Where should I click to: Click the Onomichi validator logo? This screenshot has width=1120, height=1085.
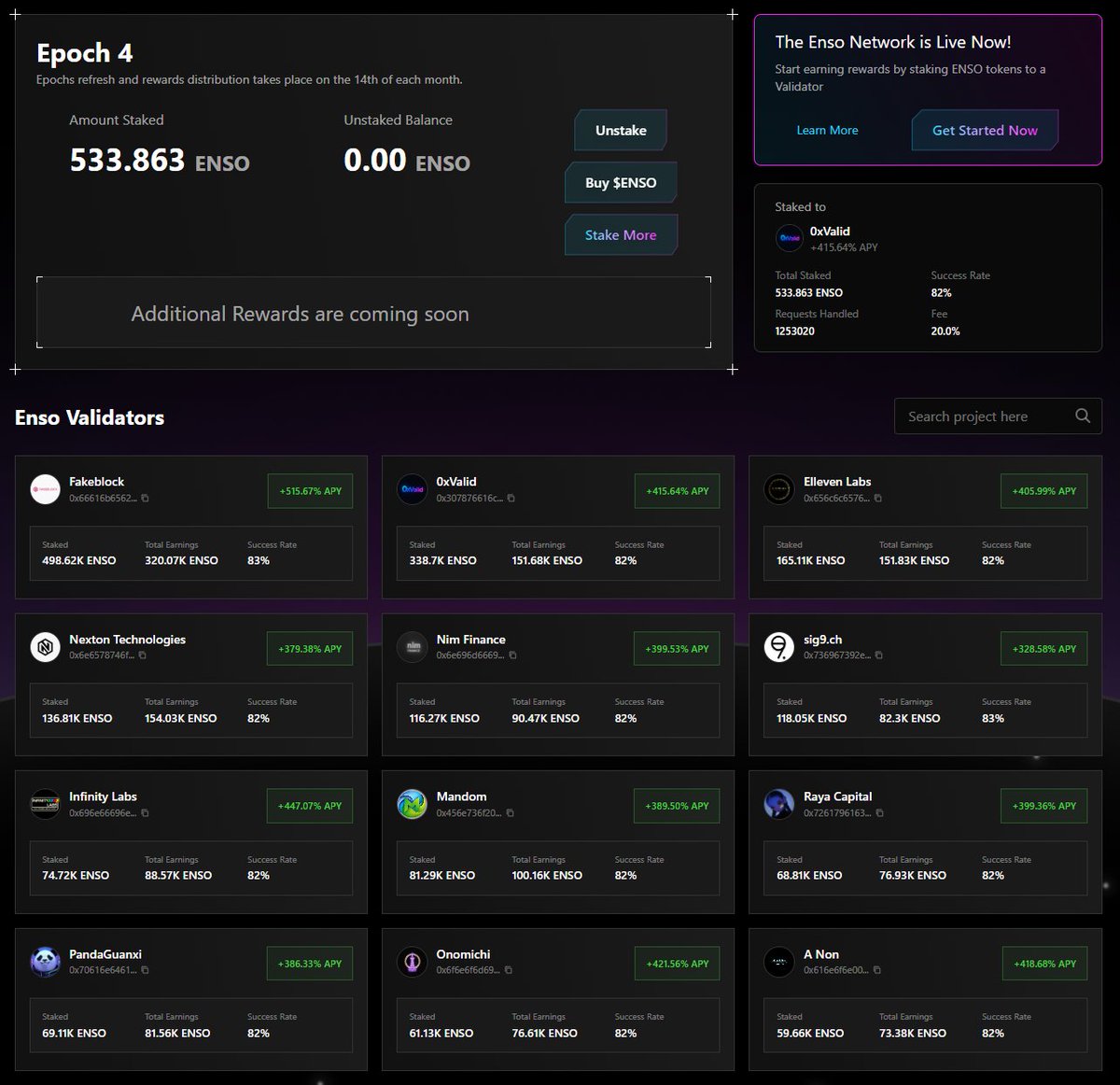click(x=412, y=962)
